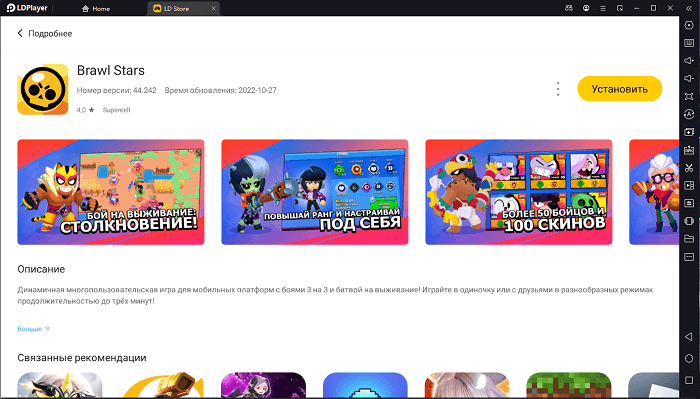
Task: Open the synchronizer sidebar icon
Action: tap(689, 204)
